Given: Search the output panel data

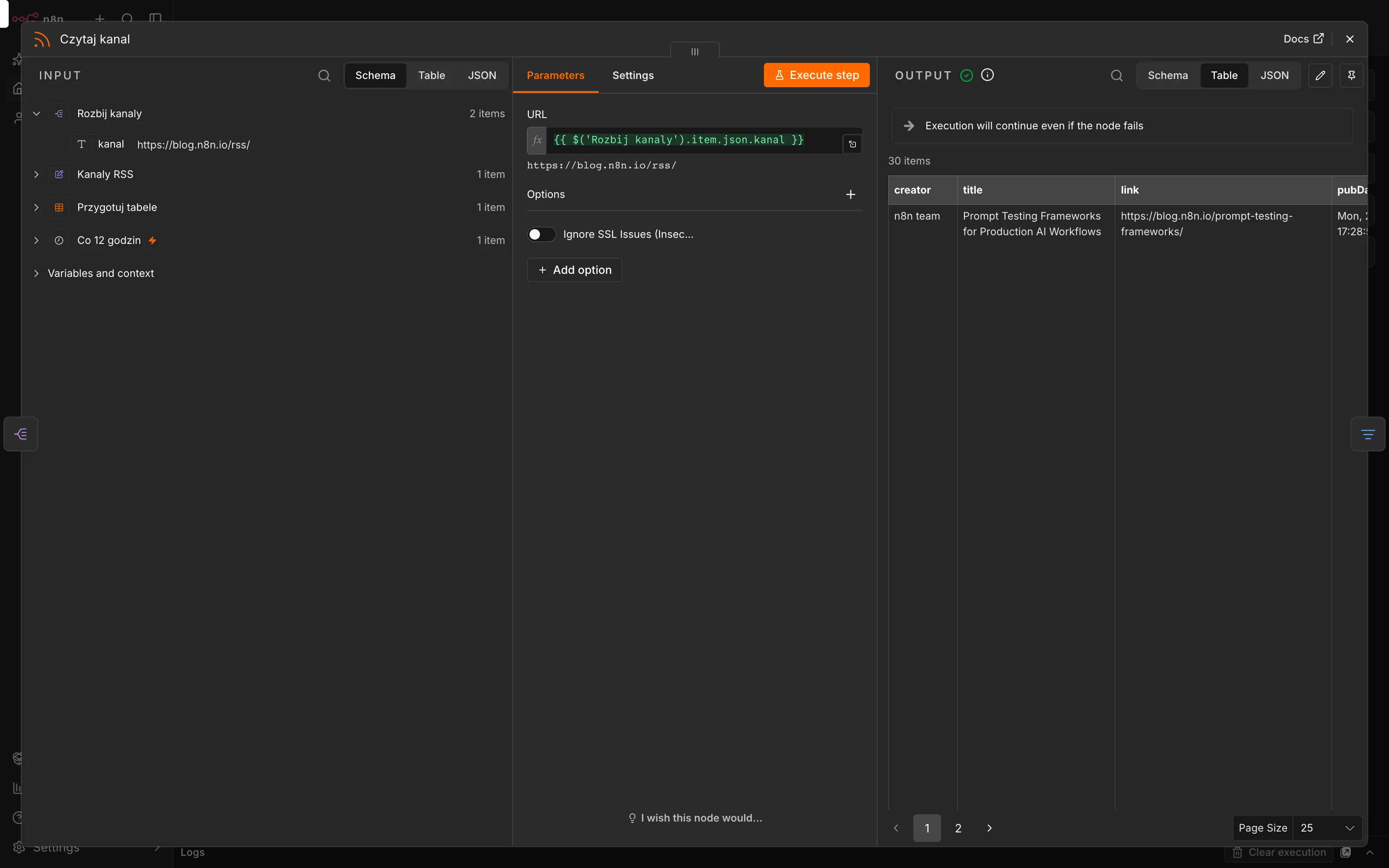Looking at the screenshot, I should tap(1116, 75).
